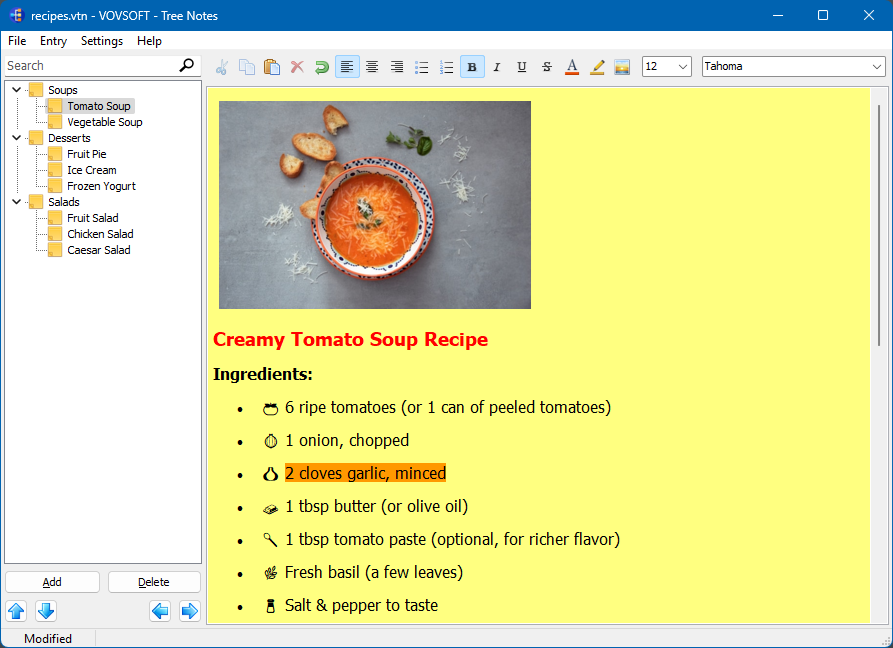Enable center text alignment
This screenshot has width=893, height=648.
(371, 66)
